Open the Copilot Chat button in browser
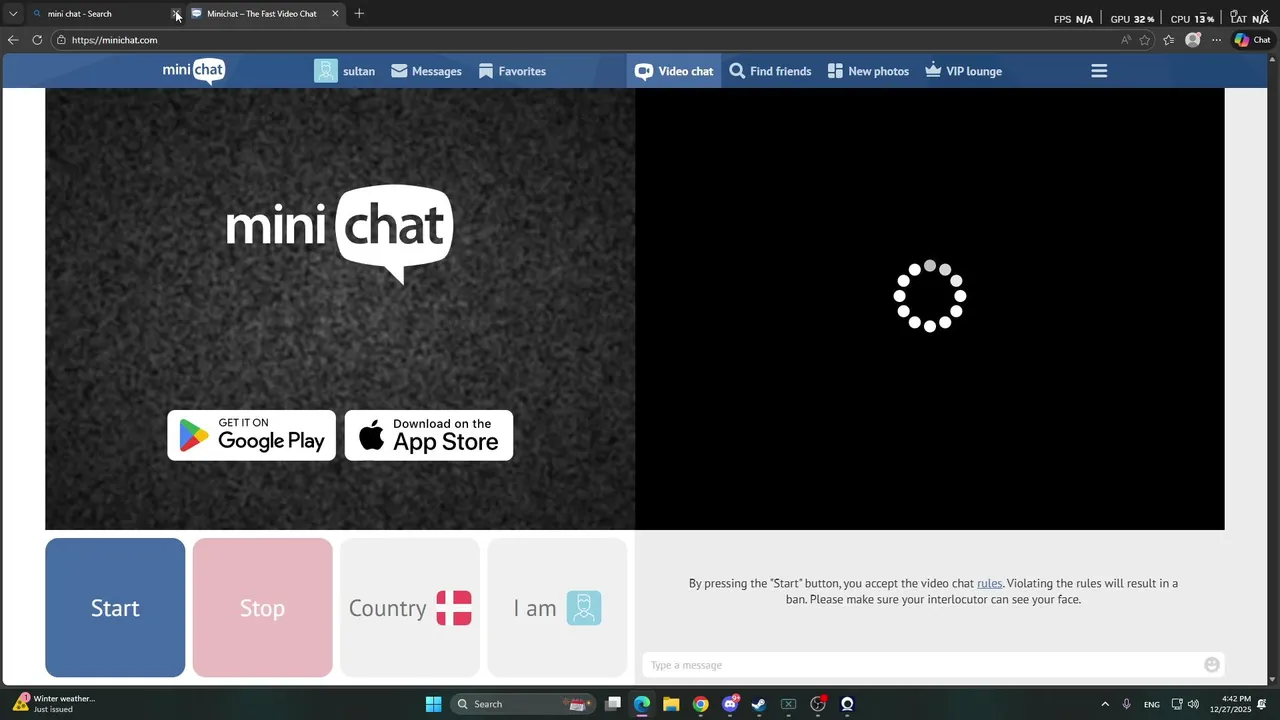 [1252, 40]
